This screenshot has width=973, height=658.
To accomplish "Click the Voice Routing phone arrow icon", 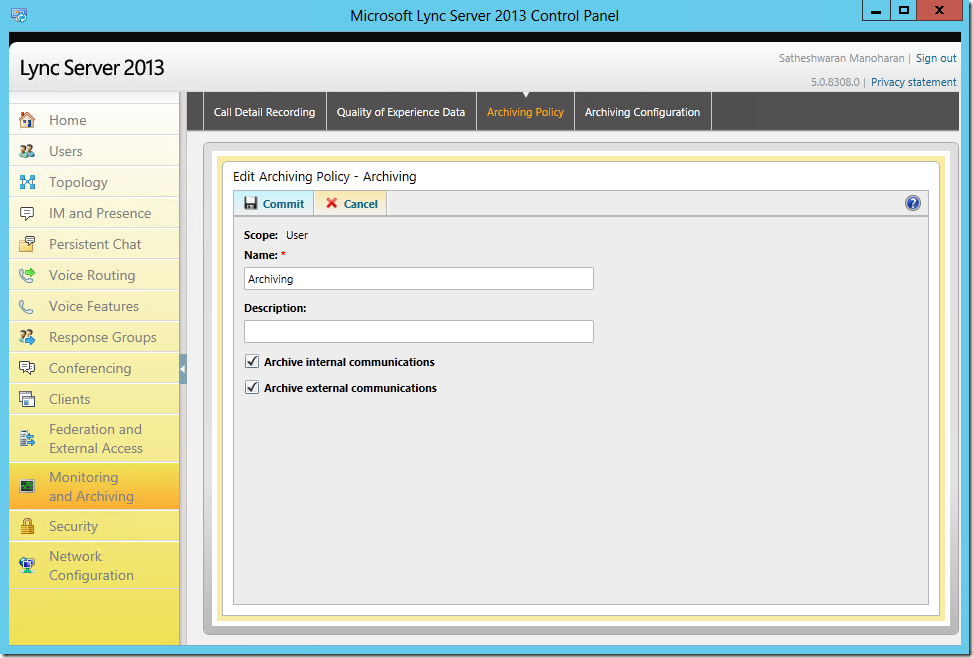I will pyautogui.click(x=27, y=275).
